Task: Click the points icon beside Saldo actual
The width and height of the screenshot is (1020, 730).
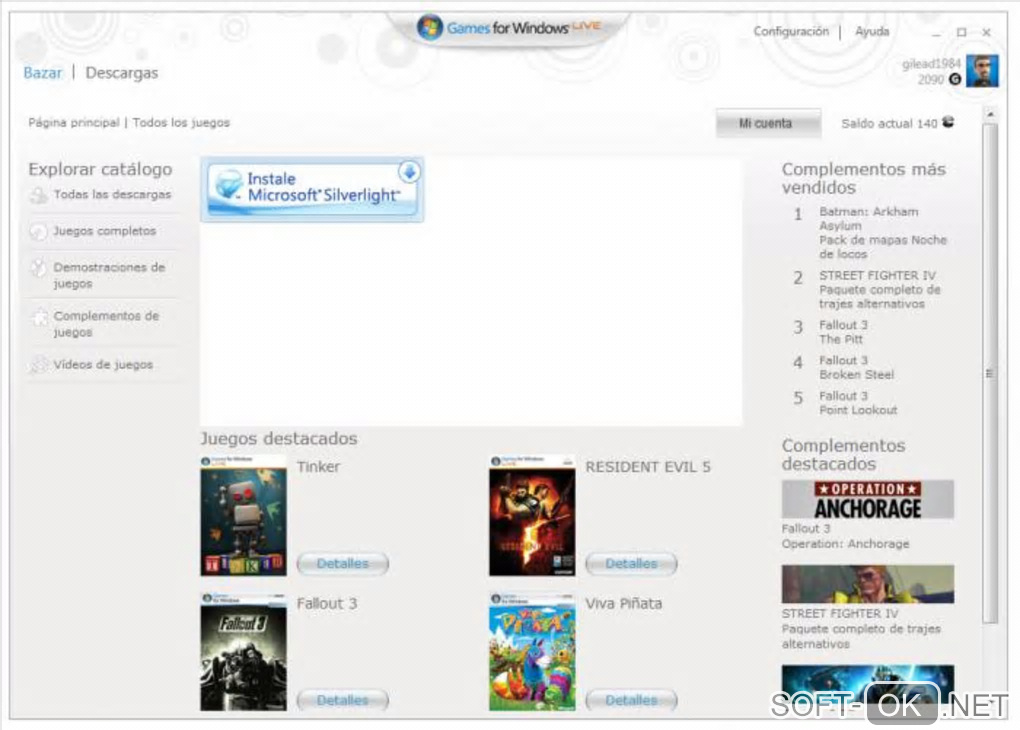Action: pyautogui.click(x=948, y=122)
